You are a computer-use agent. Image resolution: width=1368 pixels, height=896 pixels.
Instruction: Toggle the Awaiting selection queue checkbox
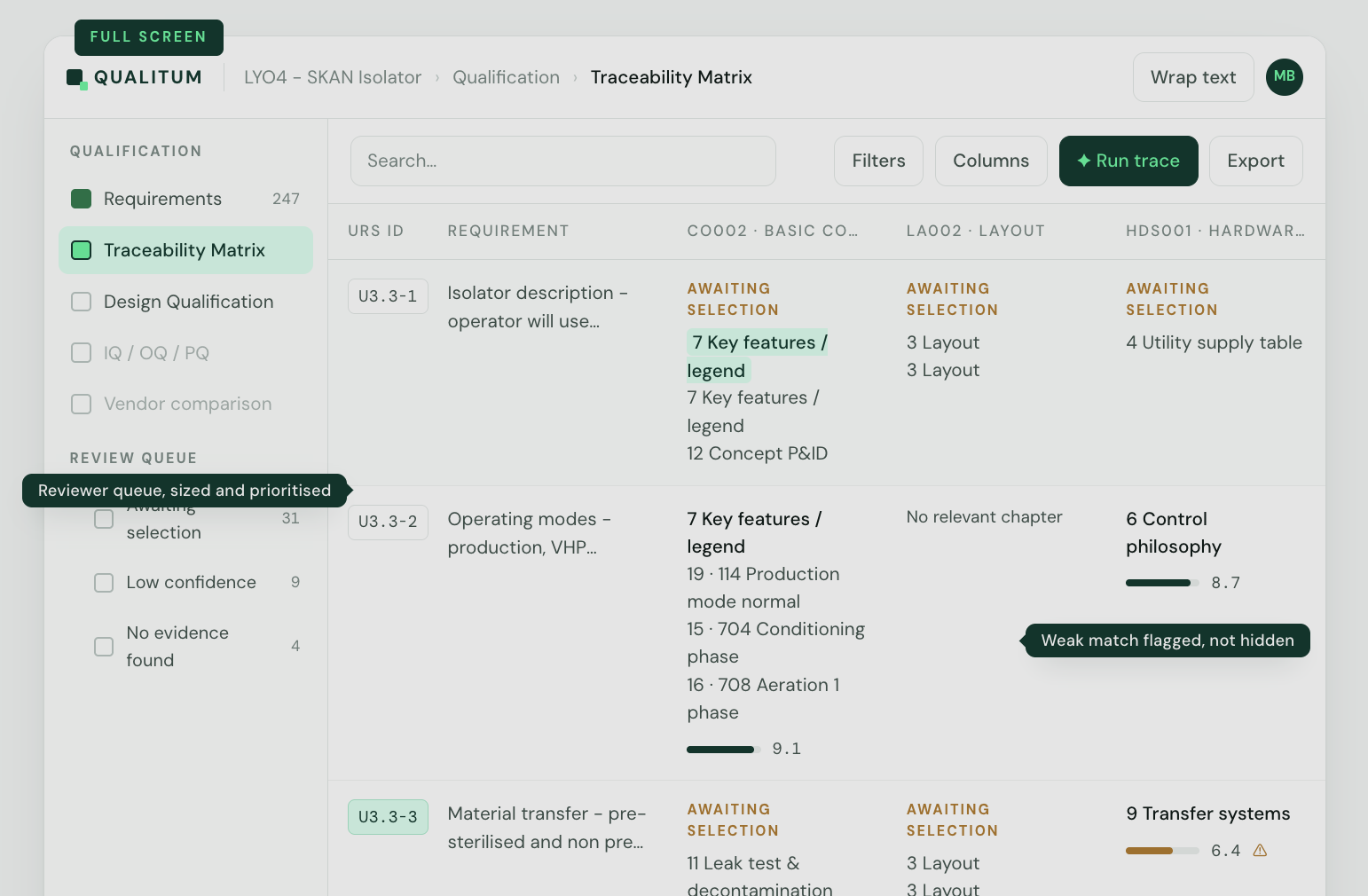coord(104,519)
